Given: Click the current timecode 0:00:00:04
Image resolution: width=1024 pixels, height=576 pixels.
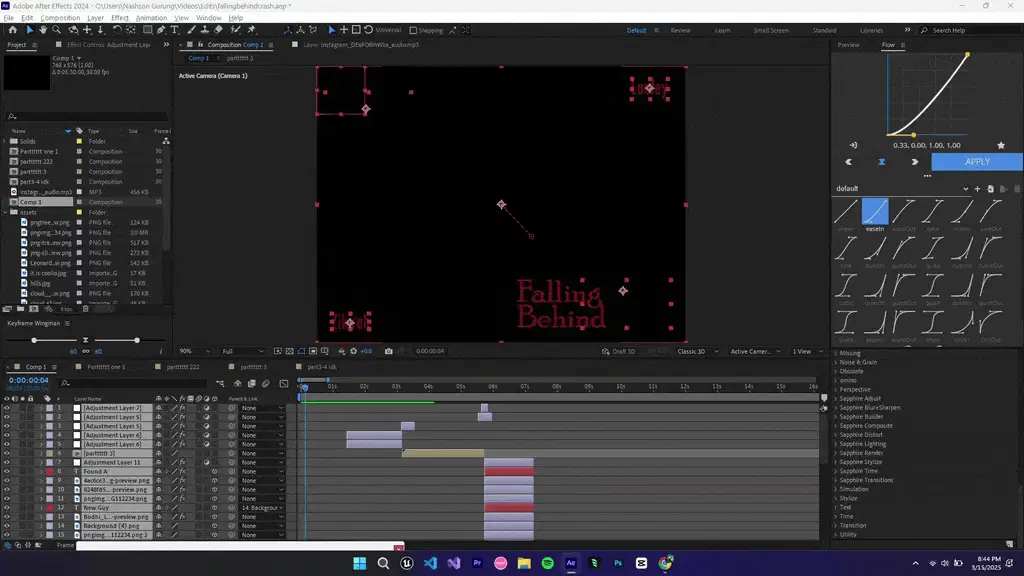Looking at the screenshot, I should click(29, 380).
